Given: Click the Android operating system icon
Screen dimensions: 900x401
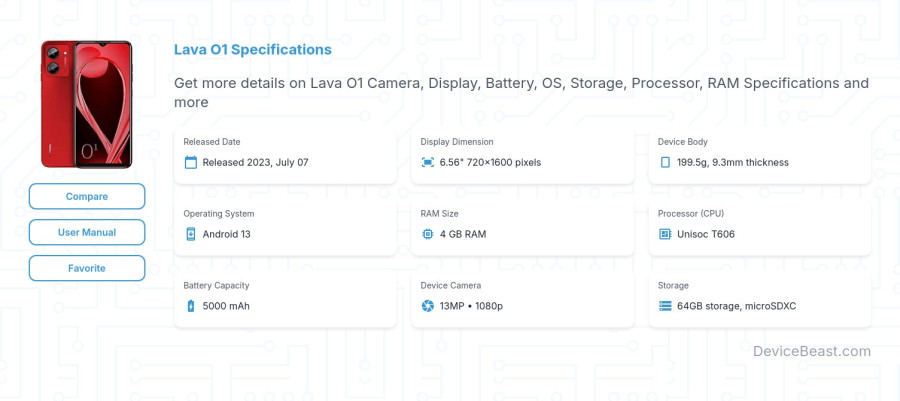Looking at the screenshot, I should pos(191,234).
